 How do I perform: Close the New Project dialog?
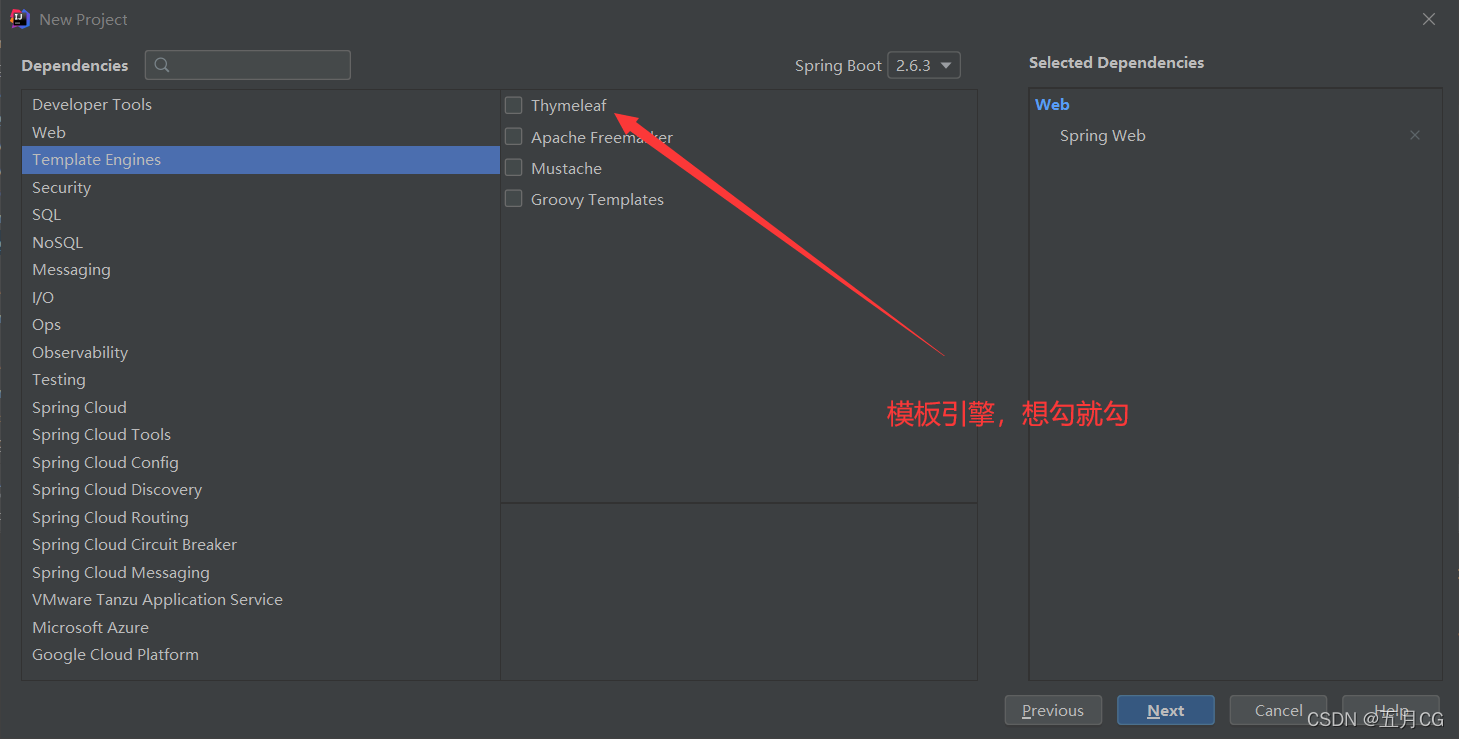(x=1429, y=19)
